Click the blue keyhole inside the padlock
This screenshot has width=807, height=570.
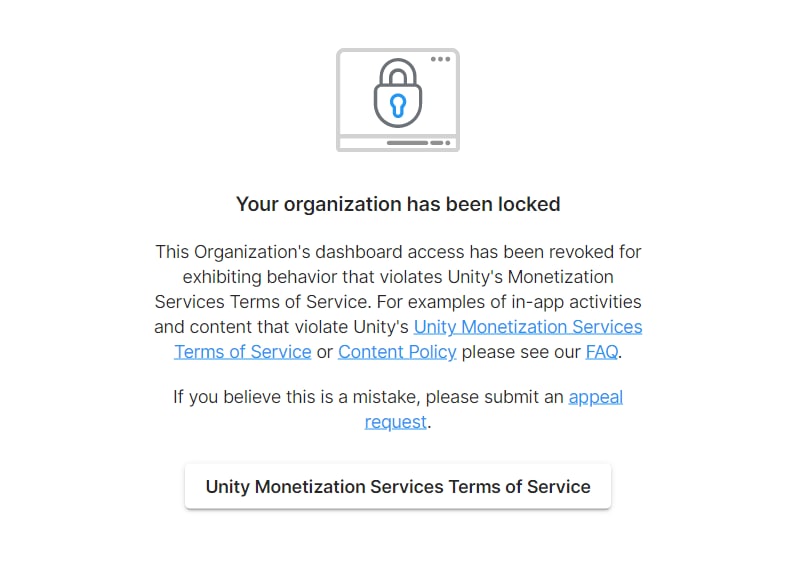coord(398,104)
